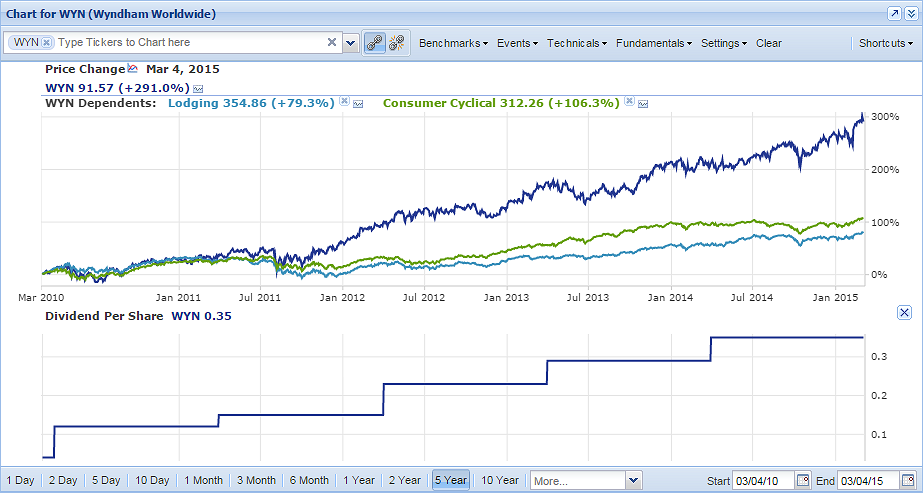Click the Price Change chart type icon
923x493 pixels.
133,68
